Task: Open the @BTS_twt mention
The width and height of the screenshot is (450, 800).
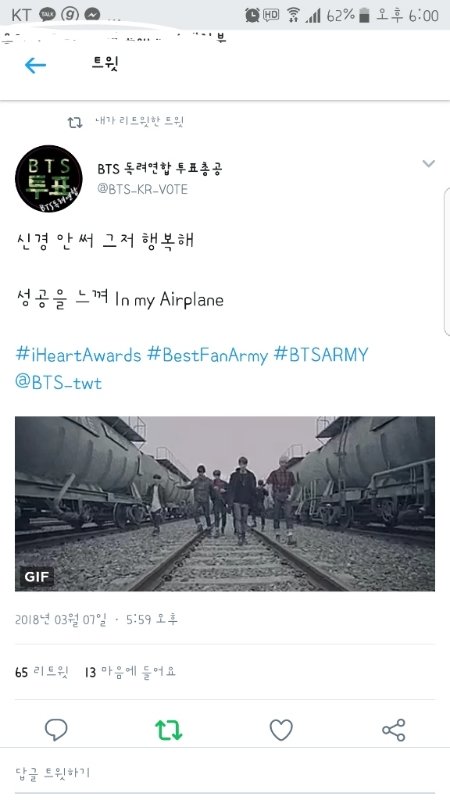Action: 59,383
